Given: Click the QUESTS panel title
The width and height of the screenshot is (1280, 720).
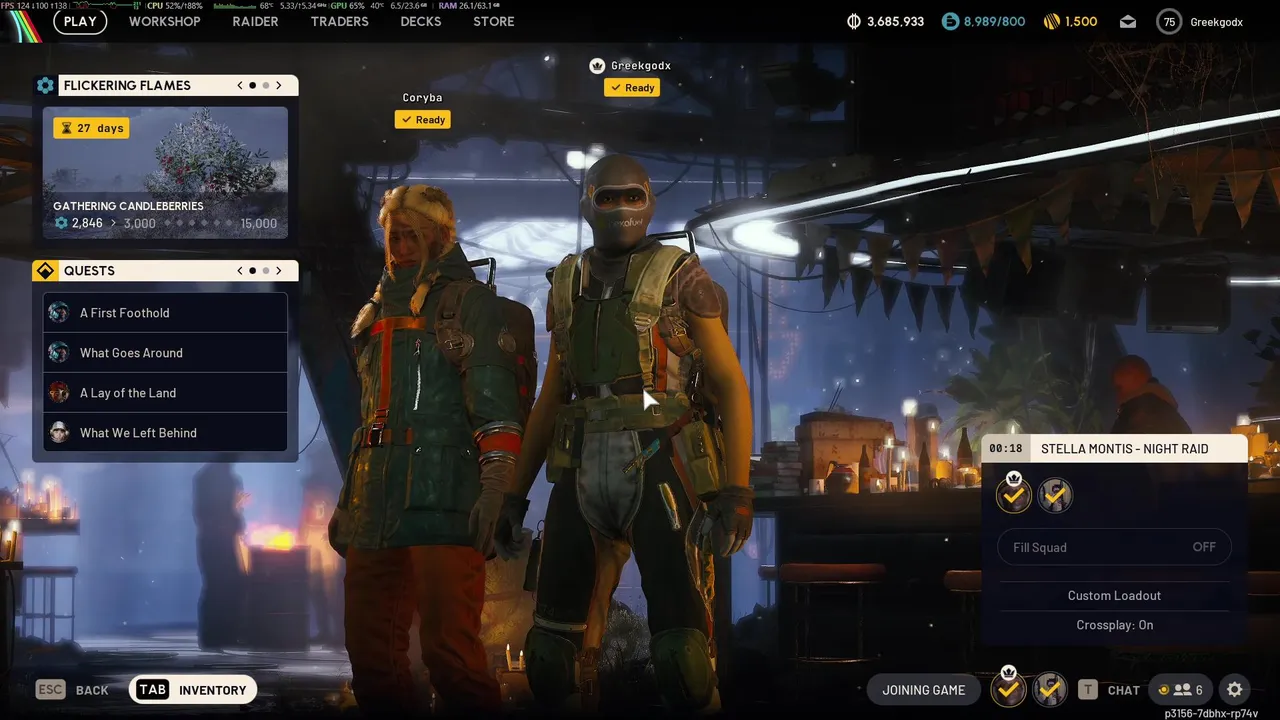Looking at the screenshot, I should click(89, 271).
